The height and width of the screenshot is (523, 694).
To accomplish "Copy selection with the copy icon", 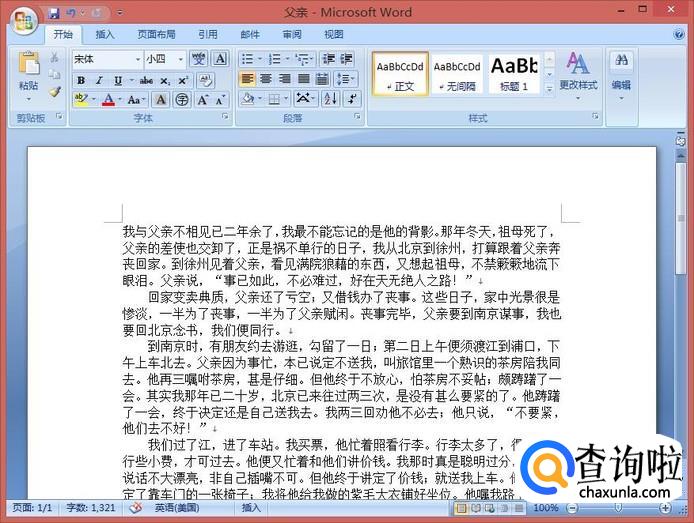I will [54, 74].
